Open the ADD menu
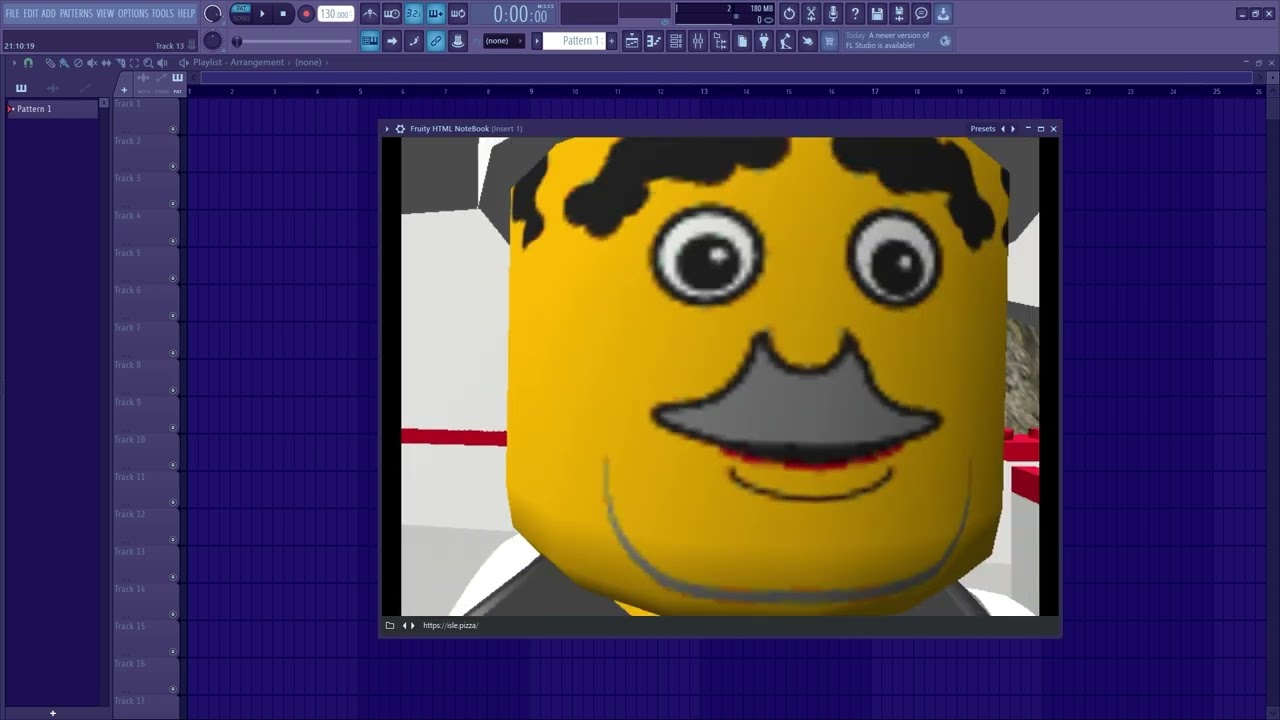 click(x=48, y=13)
